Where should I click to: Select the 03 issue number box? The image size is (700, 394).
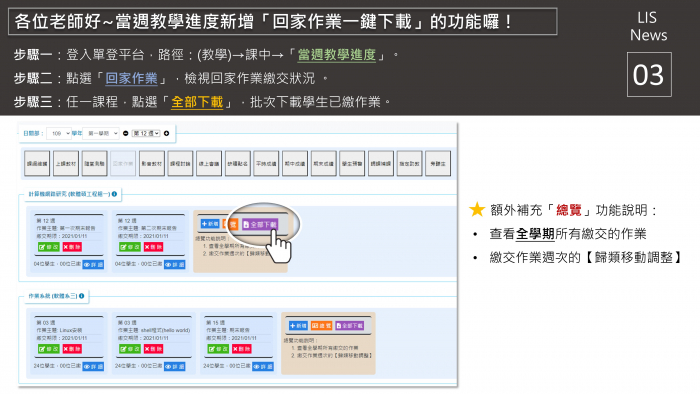[x=649, y=75]
